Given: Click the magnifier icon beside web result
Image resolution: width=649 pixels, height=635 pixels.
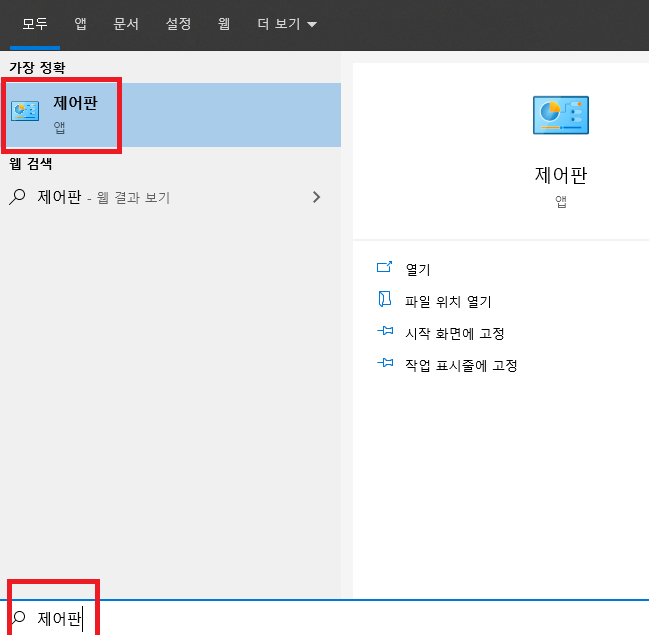Looking at the screenshot, I should [17, 197].
